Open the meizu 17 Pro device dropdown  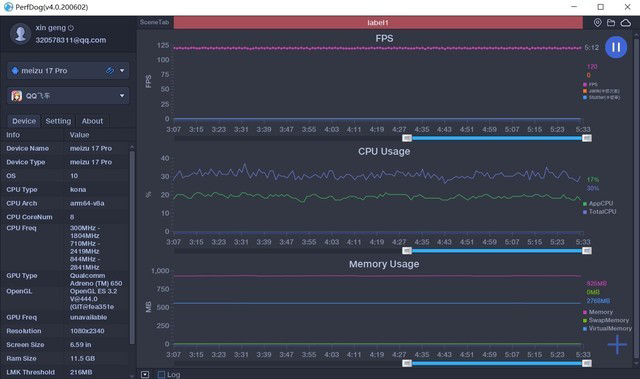(68, 71)
